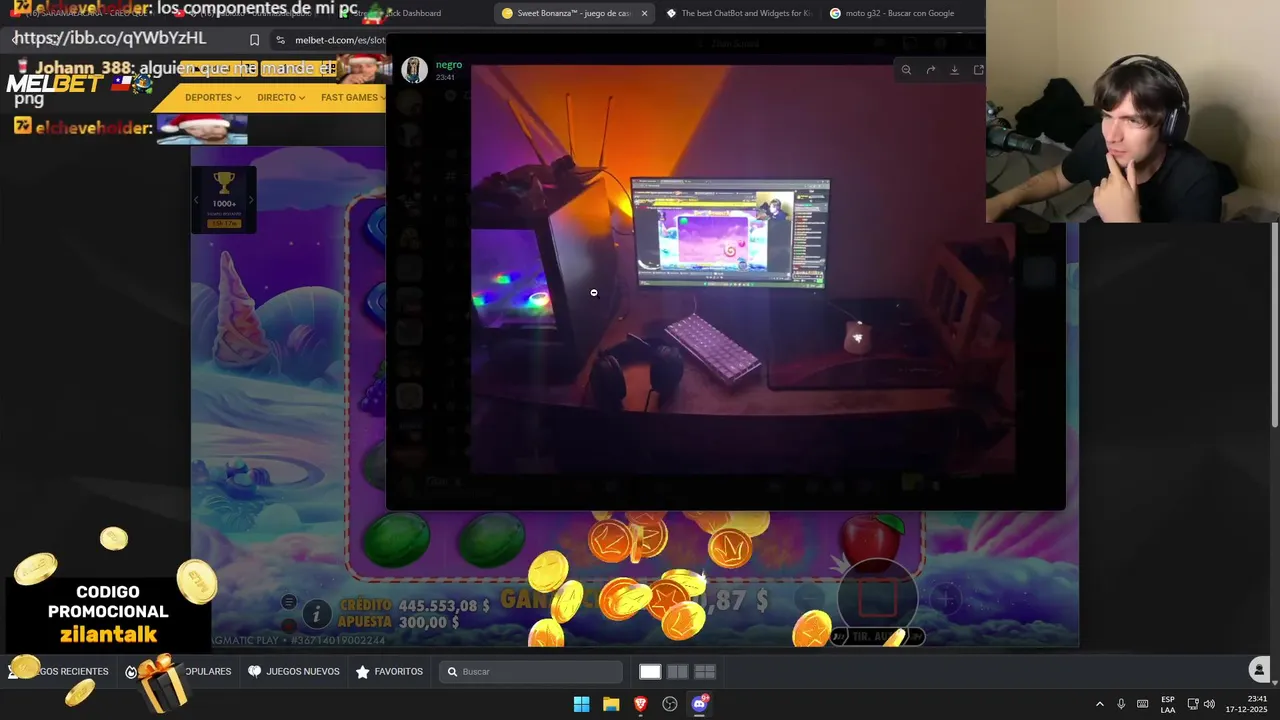This screenshot has height=720, width=1280.
Task: Select two-game split layout view
Action: point(677,672)
